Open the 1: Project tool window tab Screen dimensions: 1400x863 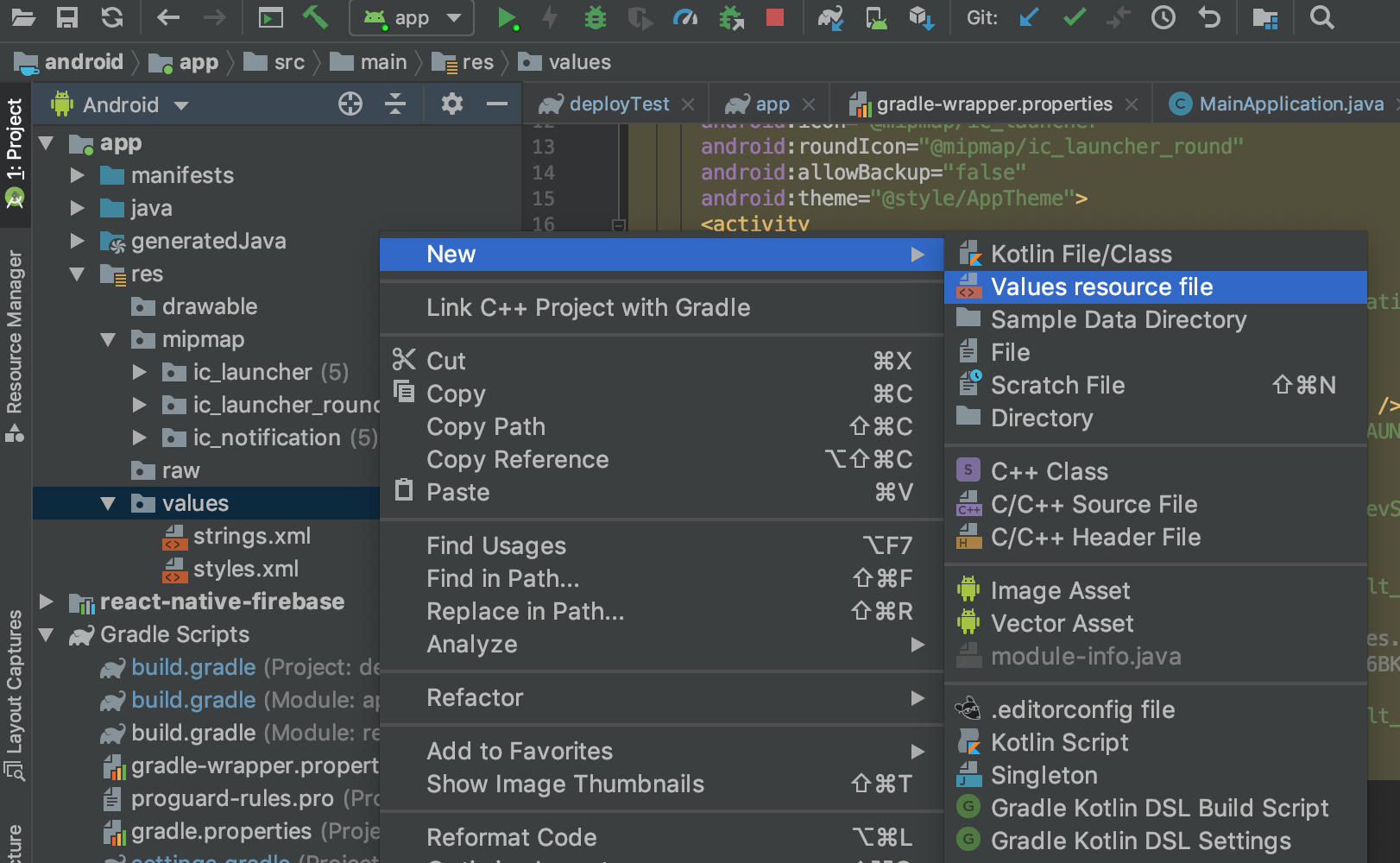(x=16, y=154)
